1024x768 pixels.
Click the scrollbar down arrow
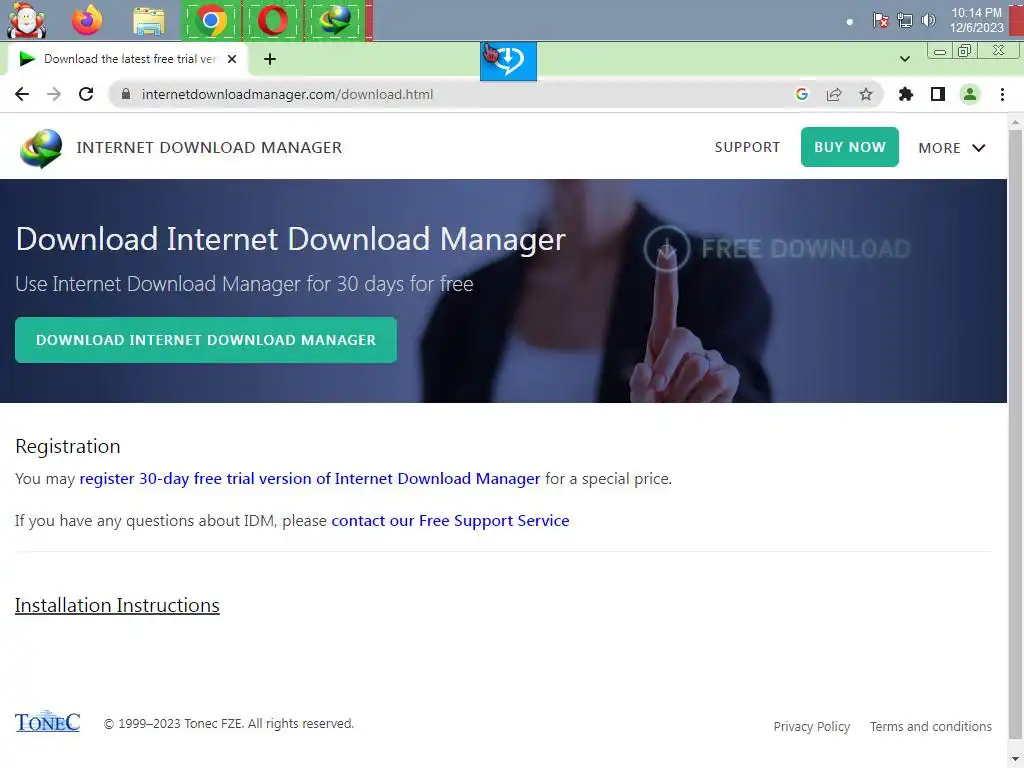(1015, 761)
